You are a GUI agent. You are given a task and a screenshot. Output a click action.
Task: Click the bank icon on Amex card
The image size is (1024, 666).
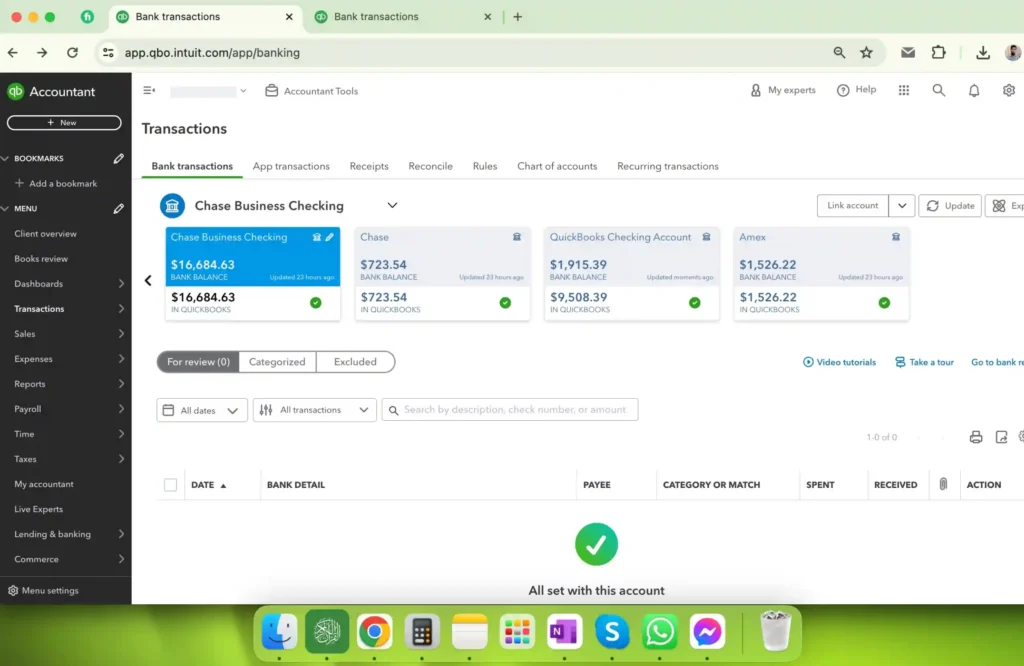tap(895, 237)
